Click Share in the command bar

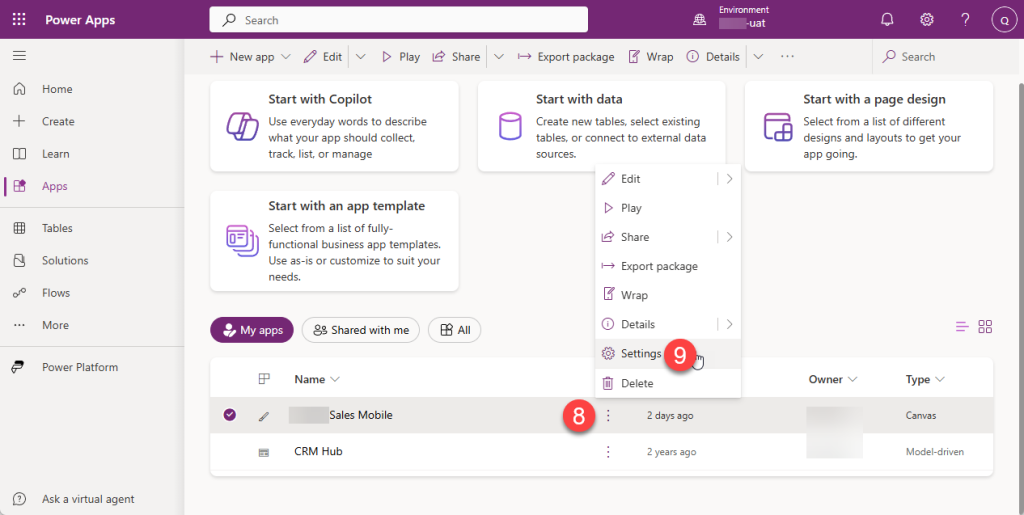(456, 57)
